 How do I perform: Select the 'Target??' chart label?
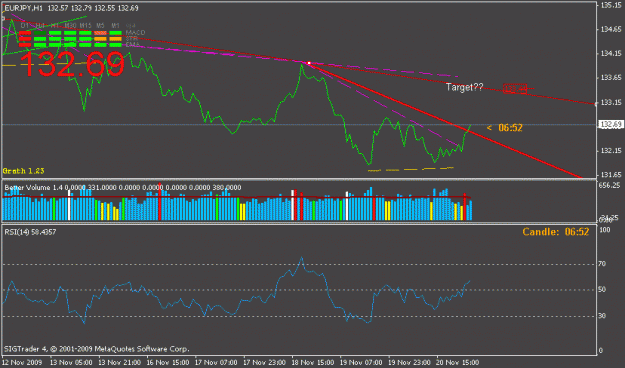[464, 87]
